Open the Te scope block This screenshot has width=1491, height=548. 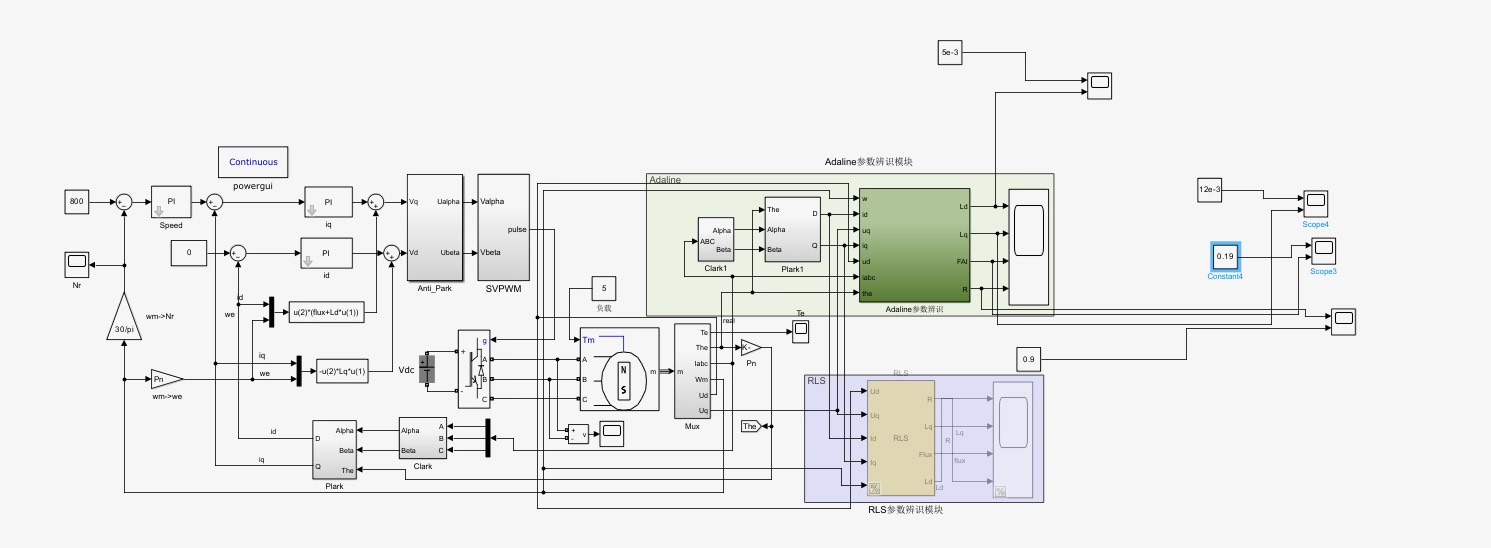pyautogui.click(x=801, y=332)
